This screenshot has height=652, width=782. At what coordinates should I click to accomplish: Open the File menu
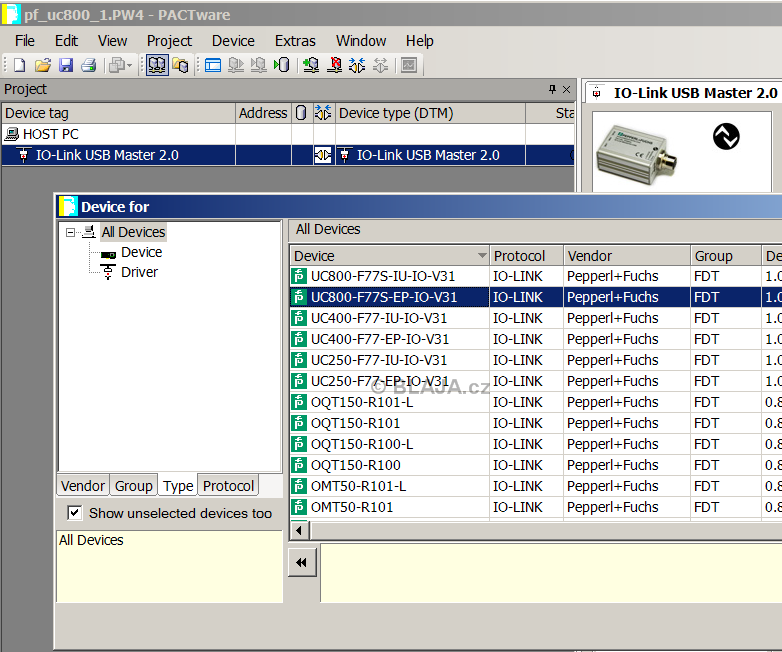pos(24,40)
